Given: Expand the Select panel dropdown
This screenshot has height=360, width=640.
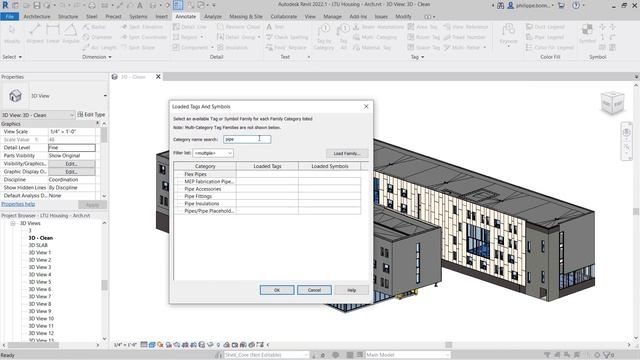Looking at the screenshot, I should click(x=12, y=57).
